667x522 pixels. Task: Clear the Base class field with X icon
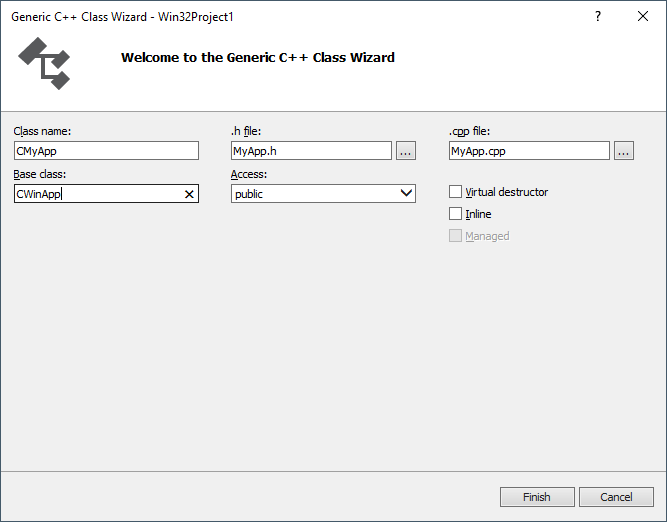(189, 194)
